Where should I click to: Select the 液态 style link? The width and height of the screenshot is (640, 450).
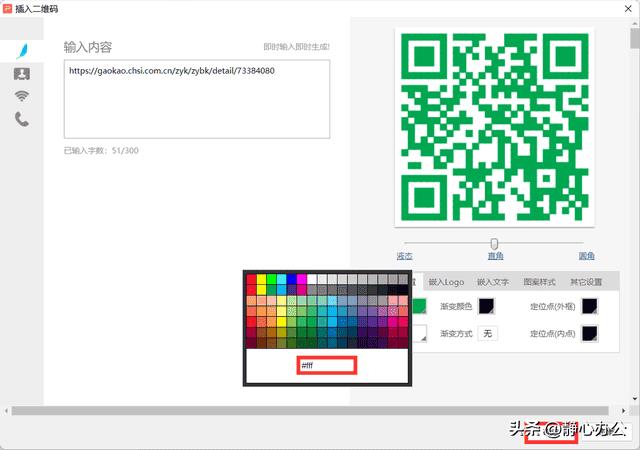404,256
